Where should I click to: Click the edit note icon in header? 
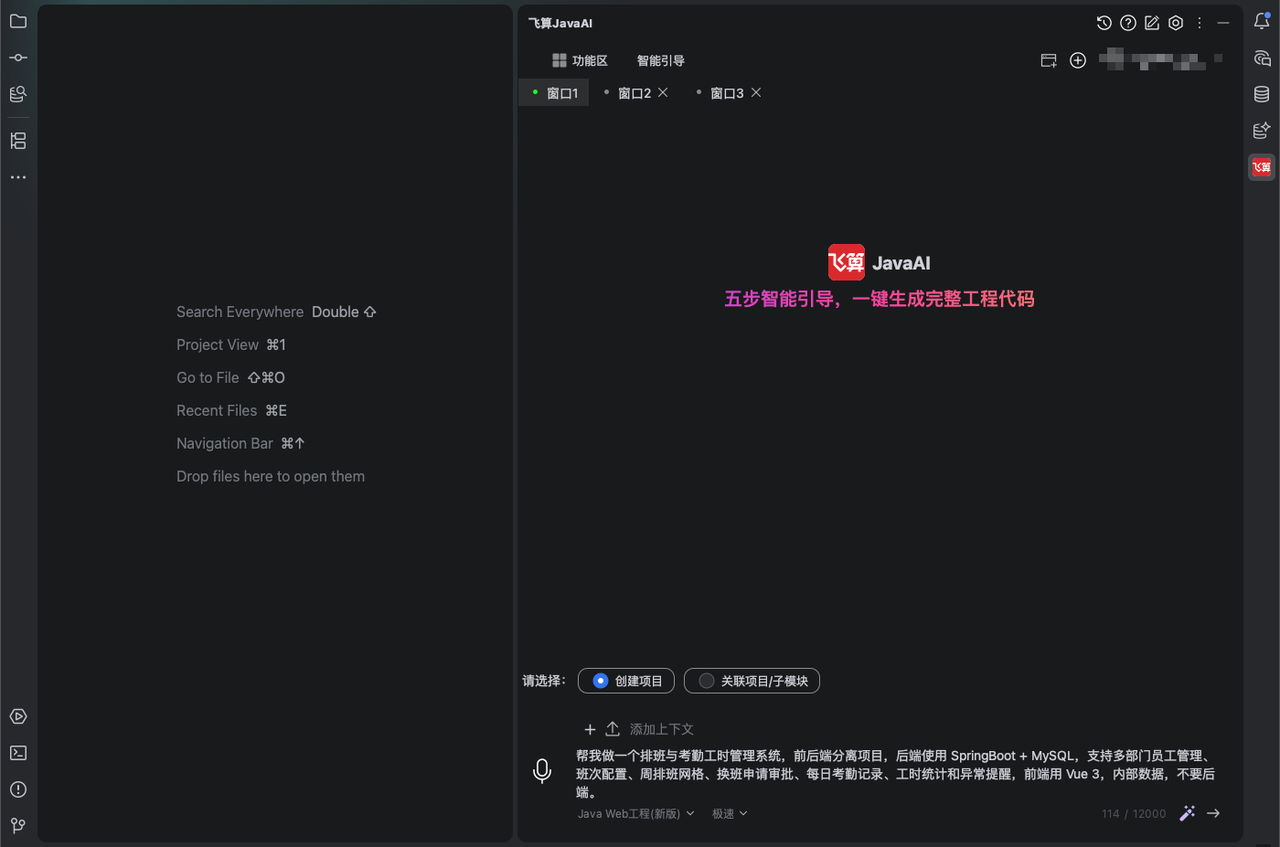point(1152,23)
